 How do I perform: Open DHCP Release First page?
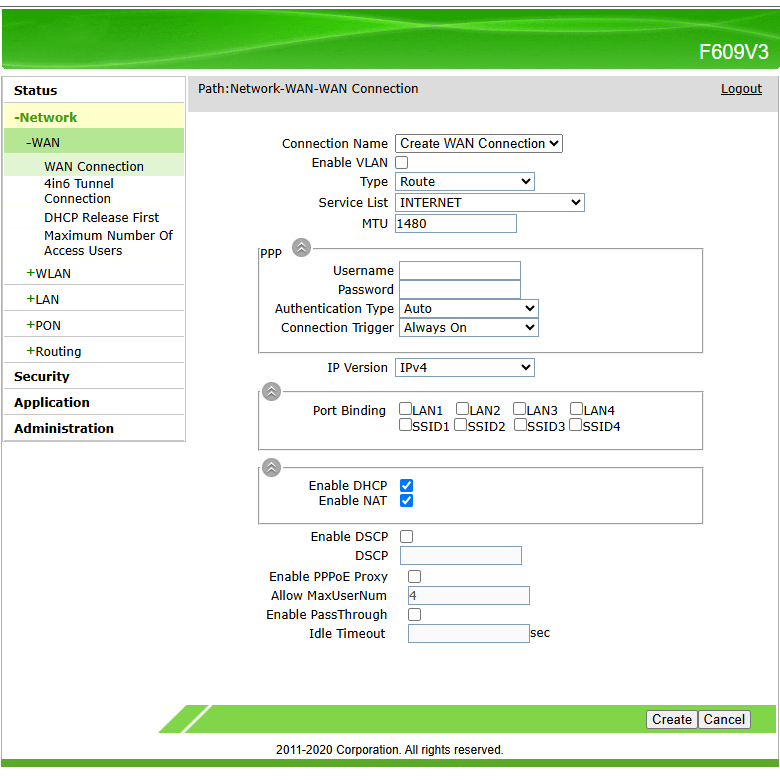coord(101,218)
